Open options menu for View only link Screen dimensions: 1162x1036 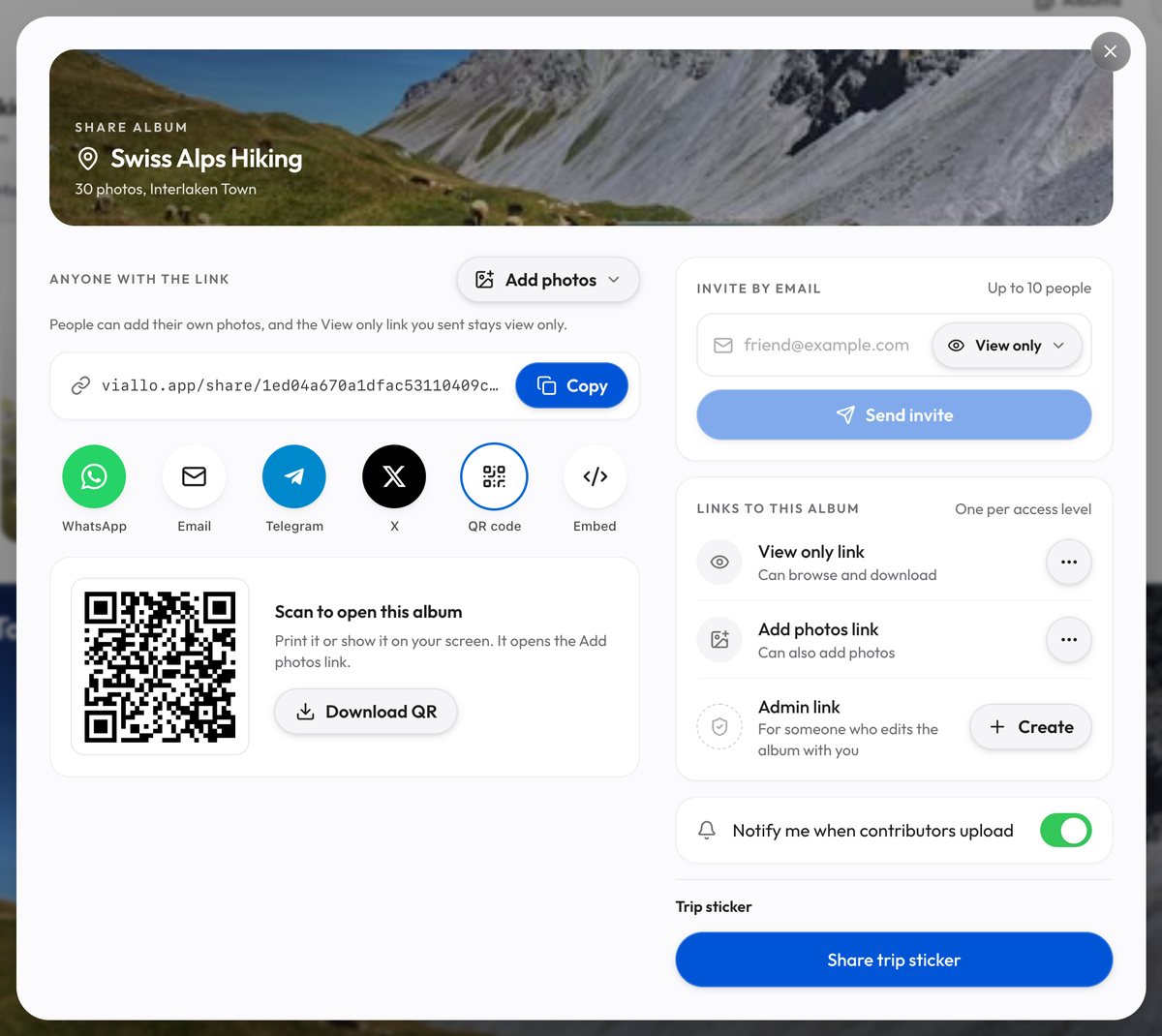(x=1069, y=563)
